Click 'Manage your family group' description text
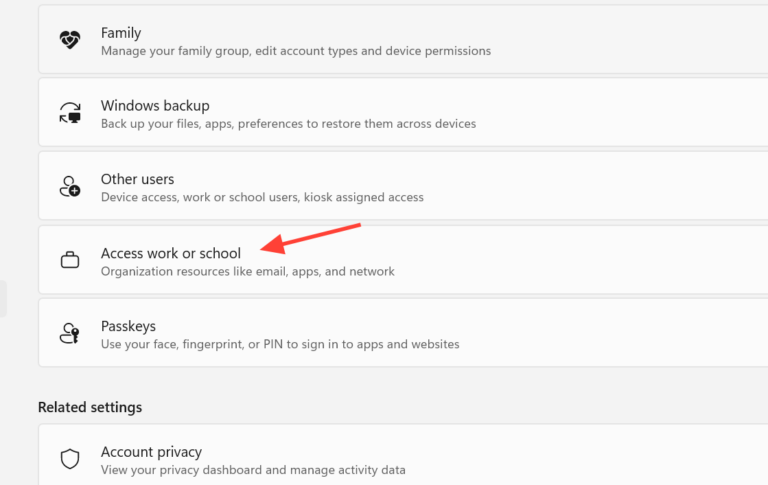 (296, 51)
